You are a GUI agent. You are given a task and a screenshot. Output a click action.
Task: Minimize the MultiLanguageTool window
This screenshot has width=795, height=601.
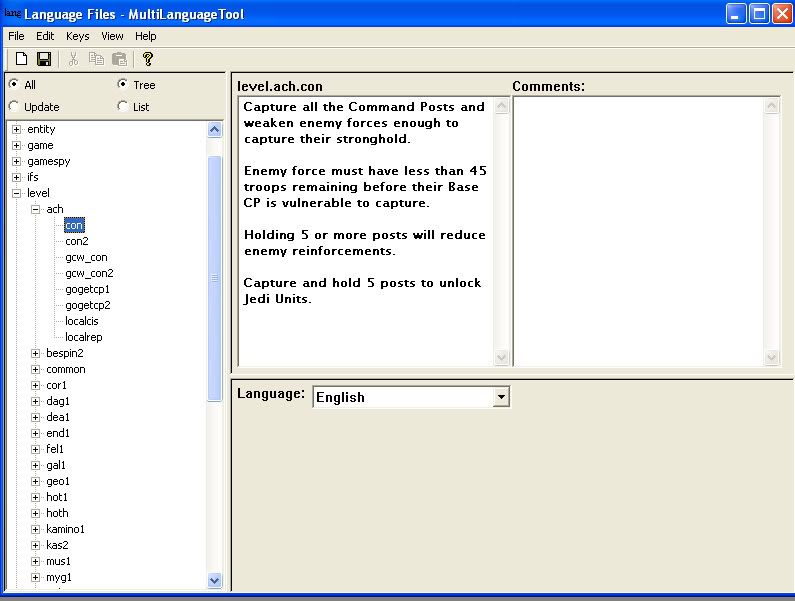click(x=736, y=14)
